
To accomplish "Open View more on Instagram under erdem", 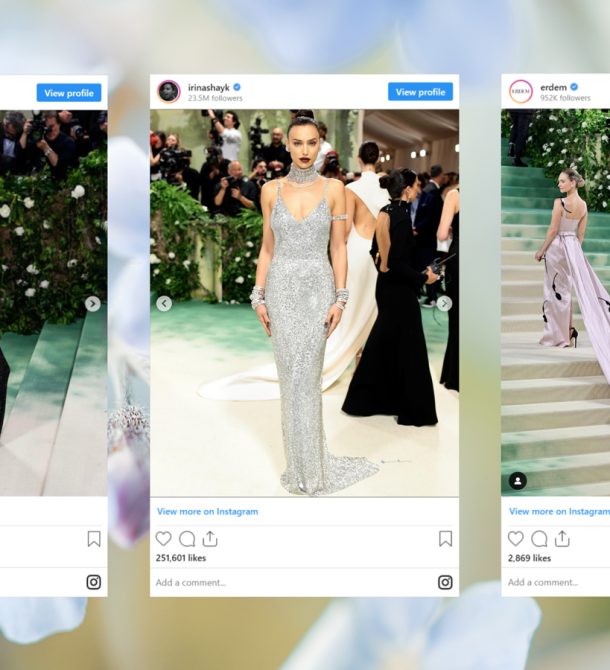I will 560,511.
